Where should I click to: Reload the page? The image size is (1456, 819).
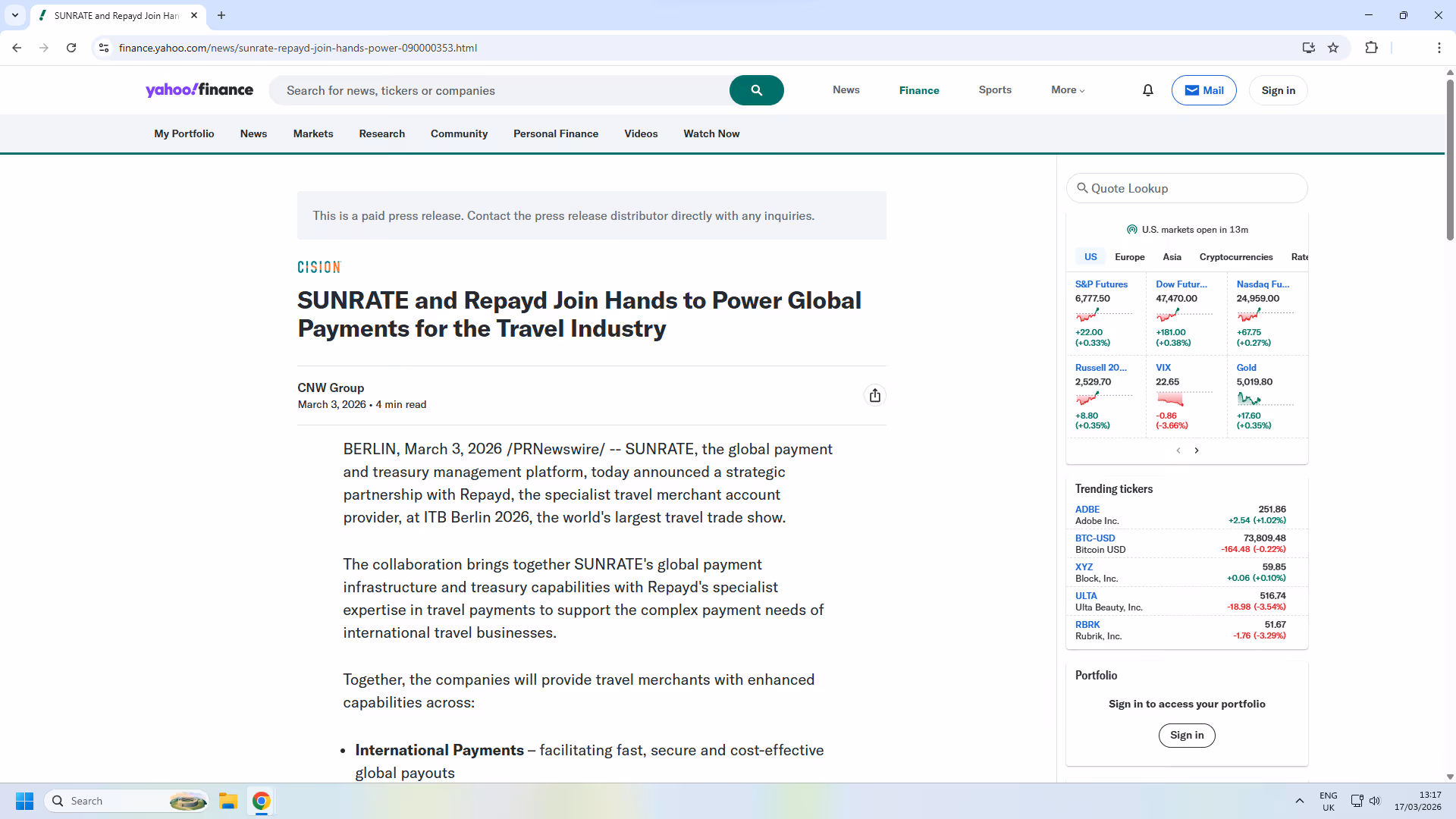(71, 48)
